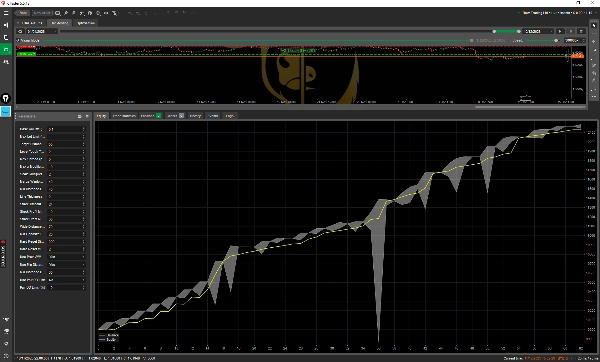The height and width of the screenshot is (362, 600).
Task: Click right handle of green date range slider
Action: (x=519, y=31)
